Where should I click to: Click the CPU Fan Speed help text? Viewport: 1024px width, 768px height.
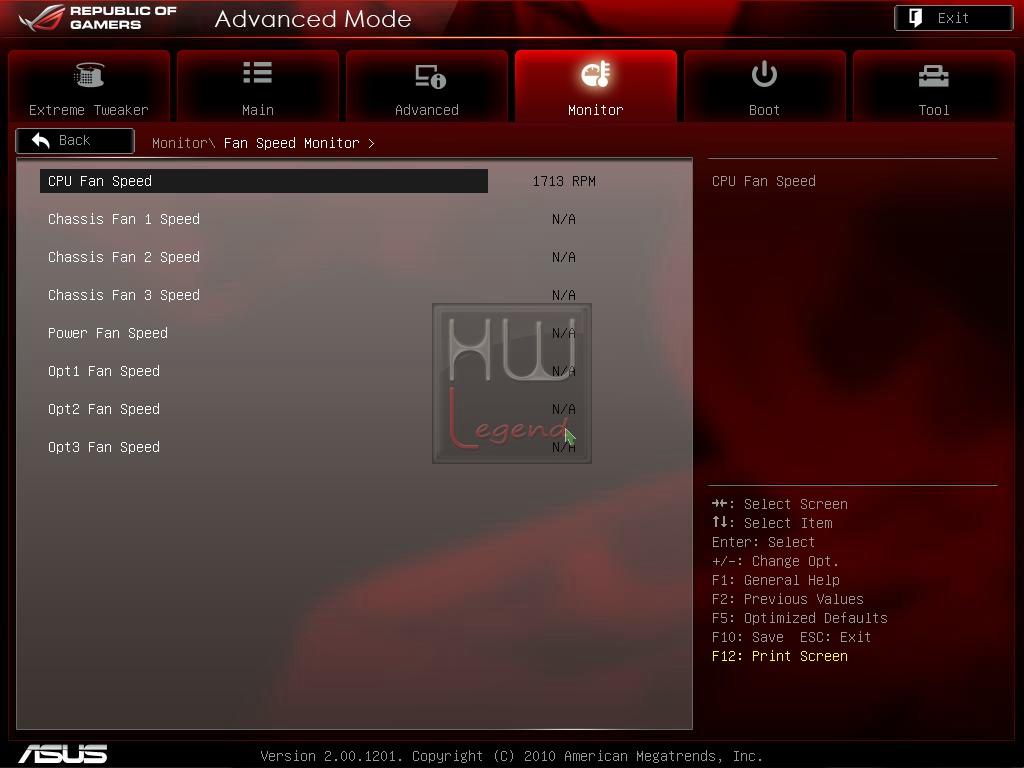click(x=763, y=181)
